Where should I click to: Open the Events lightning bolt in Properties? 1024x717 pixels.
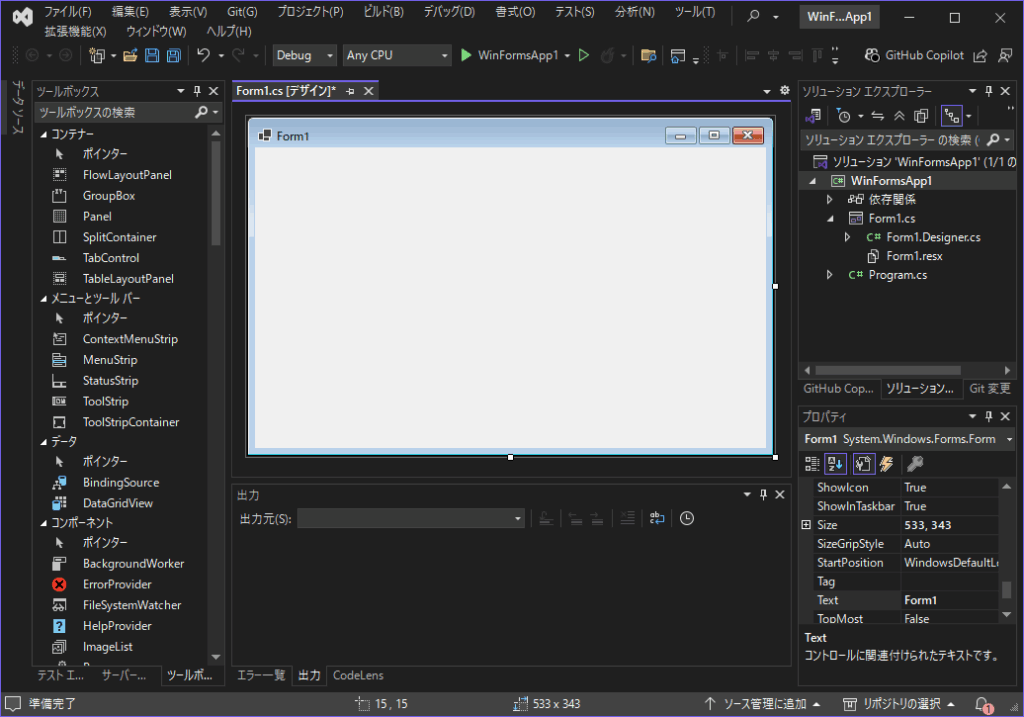pyautogui.click(x=885, y=463)
